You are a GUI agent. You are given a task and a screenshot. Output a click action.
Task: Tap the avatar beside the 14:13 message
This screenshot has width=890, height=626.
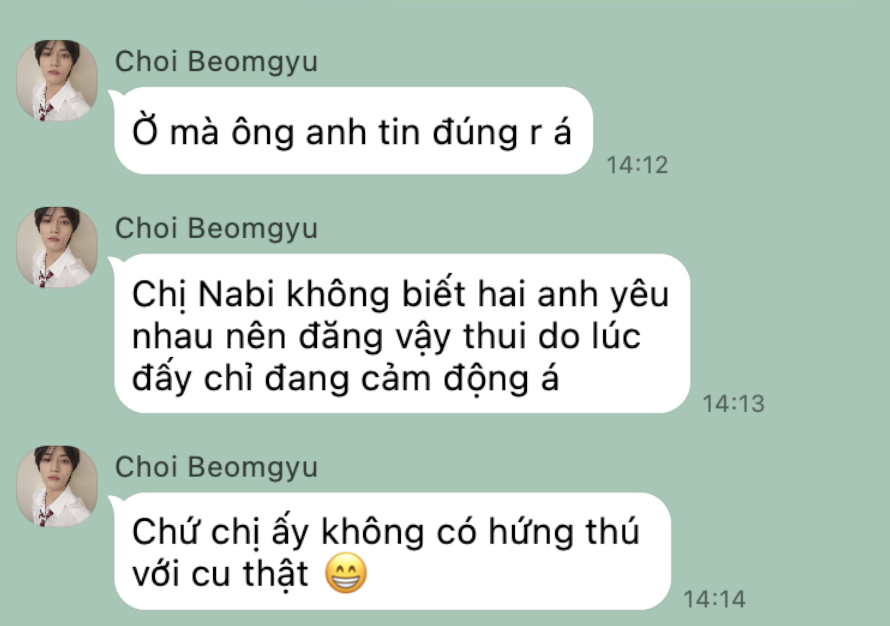coord(57,247)
